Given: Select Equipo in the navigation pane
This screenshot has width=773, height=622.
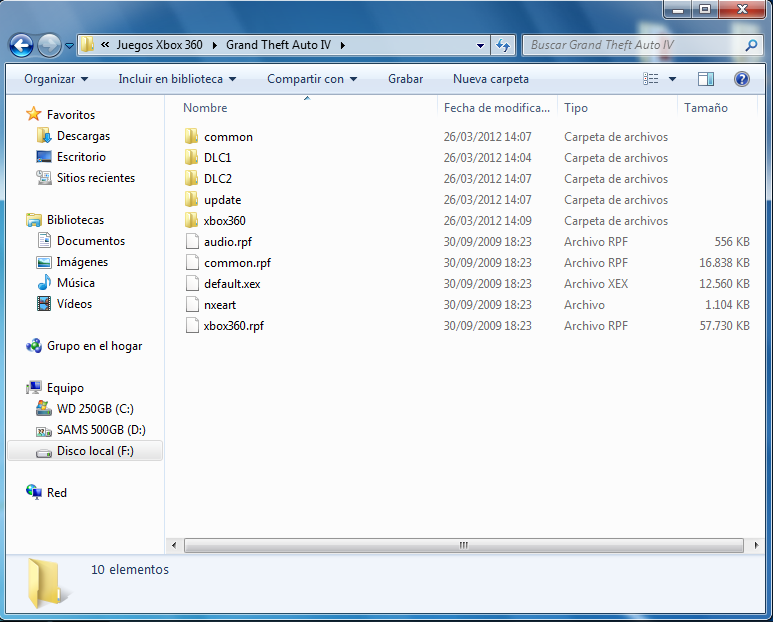Looking at the screenshot, I should (x=65, y=388).
